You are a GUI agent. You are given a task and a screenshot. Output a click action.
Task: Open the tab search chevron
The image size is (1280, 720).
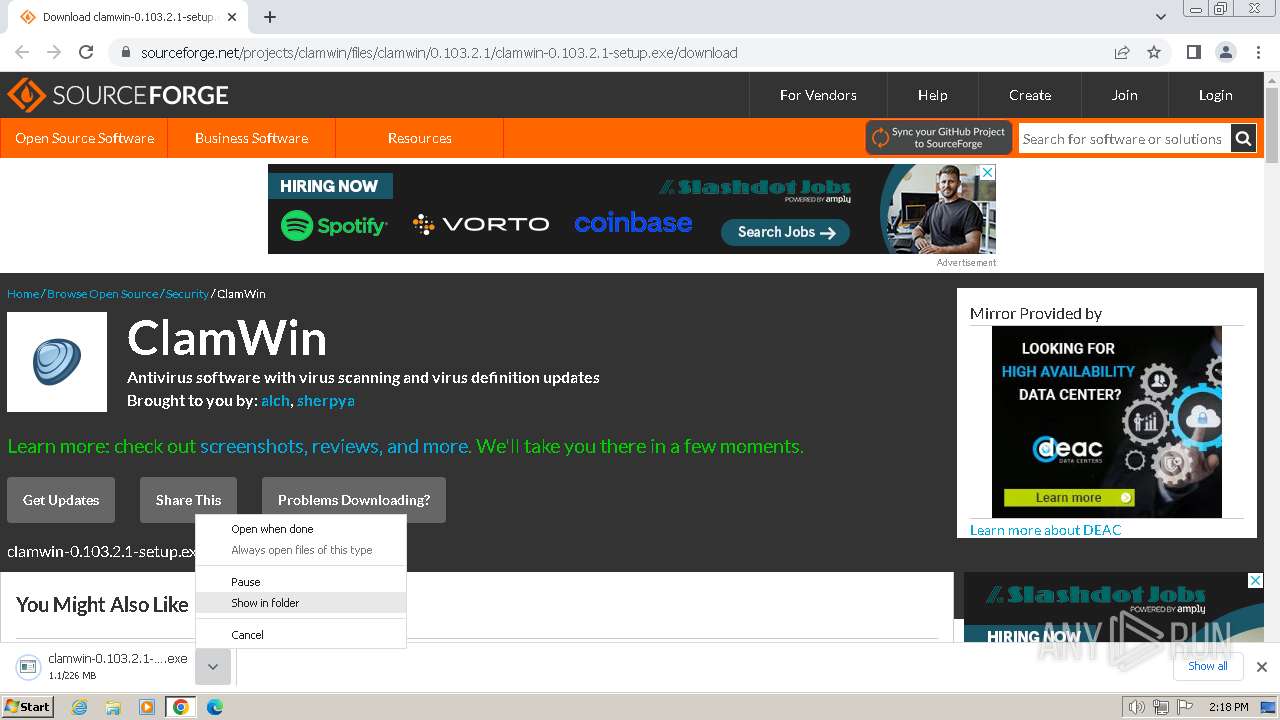click(x=1160, y=17)
